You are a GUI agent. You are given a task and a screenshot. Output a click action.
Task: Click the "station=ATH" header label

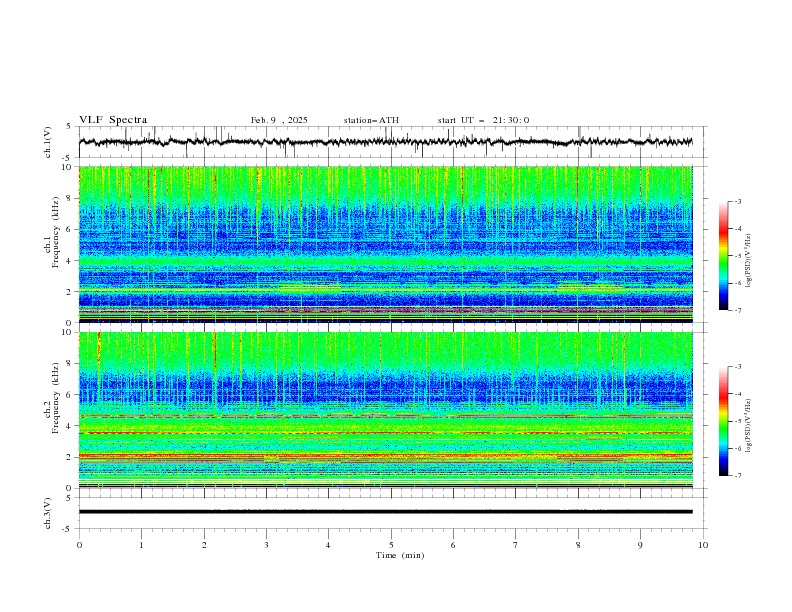371,120
